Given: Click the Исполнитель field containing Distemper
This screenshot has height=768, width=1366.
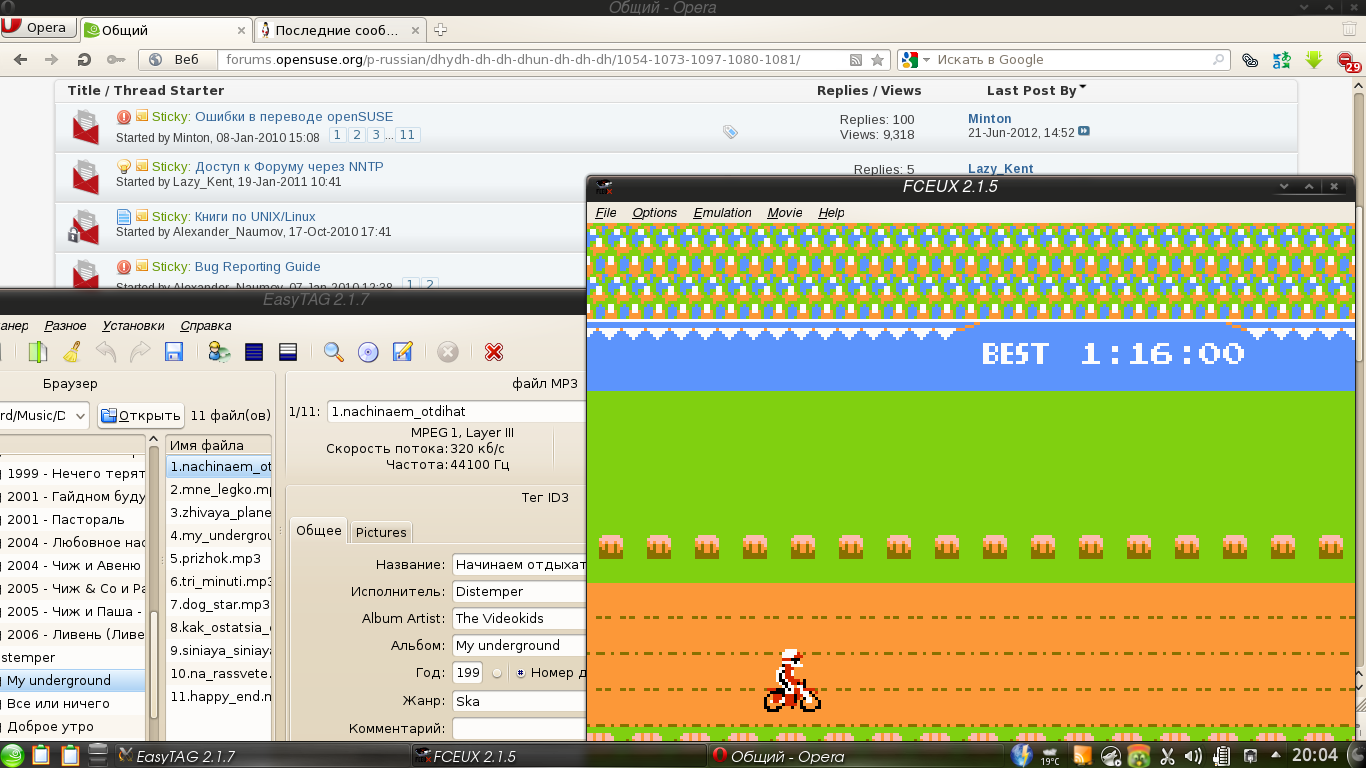Looking at the screenshot, I should [519, 592].
